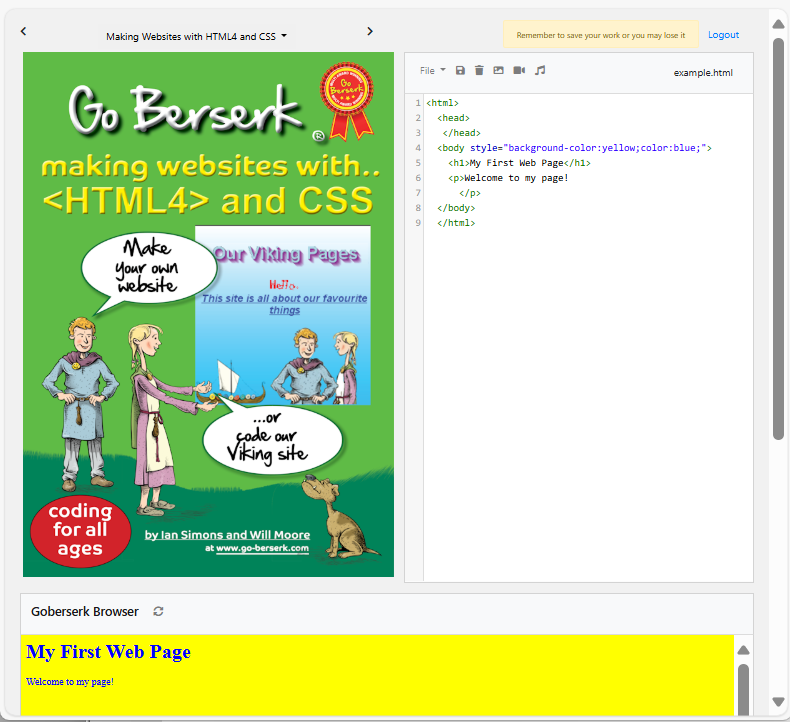Open the Making Websites with HTML4 and CSS dropdown

click(x=196, y=36)
